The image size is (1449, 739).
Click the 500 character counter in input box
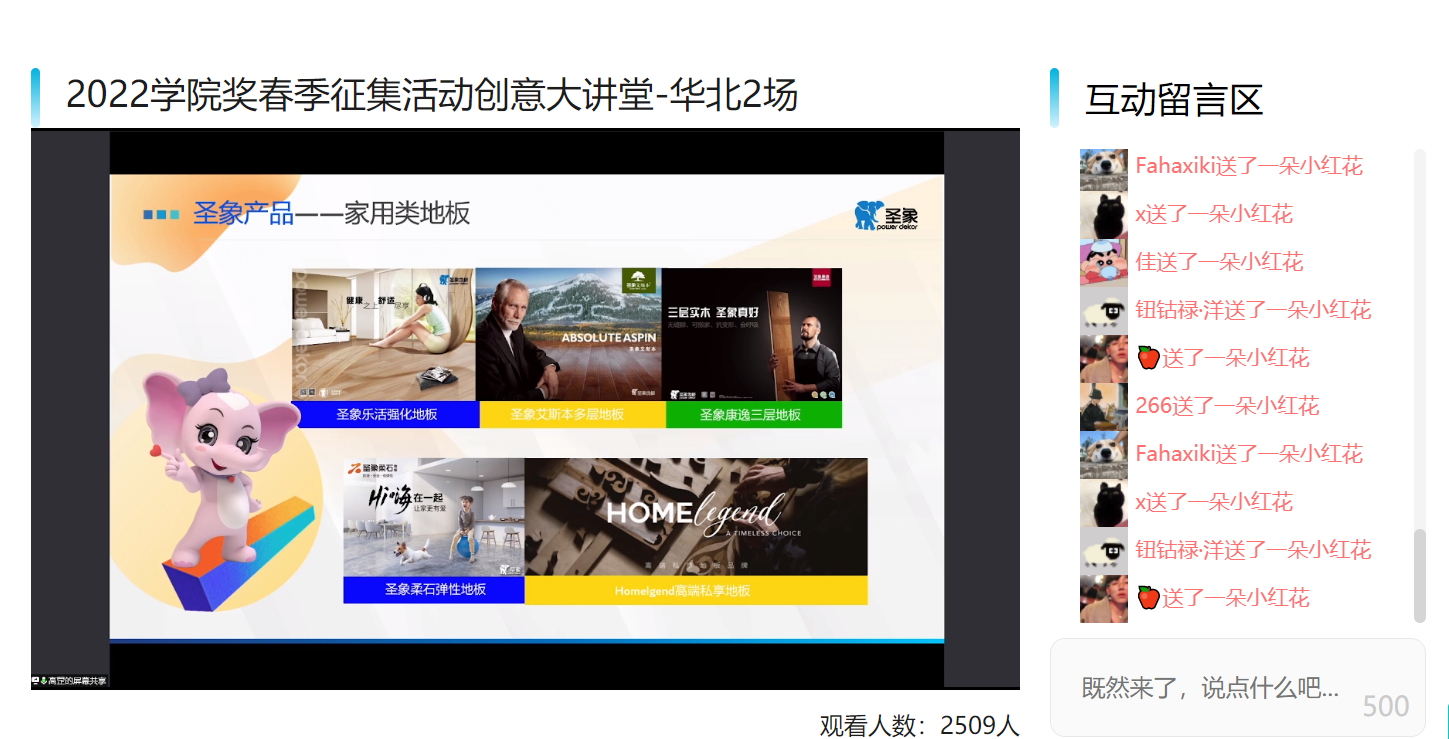tap(1386, 706)
